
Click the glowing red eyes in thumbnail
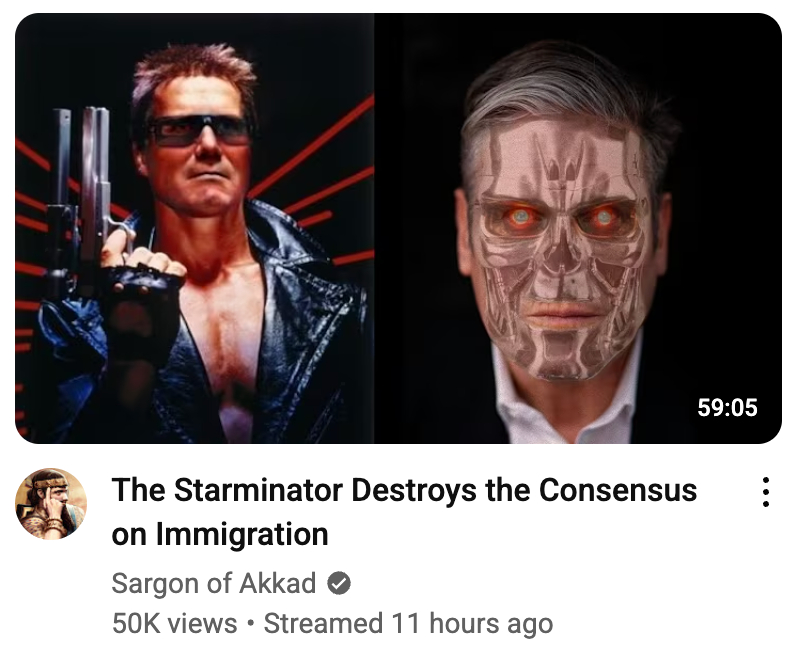pyautogui.click(x=563, y=217)
